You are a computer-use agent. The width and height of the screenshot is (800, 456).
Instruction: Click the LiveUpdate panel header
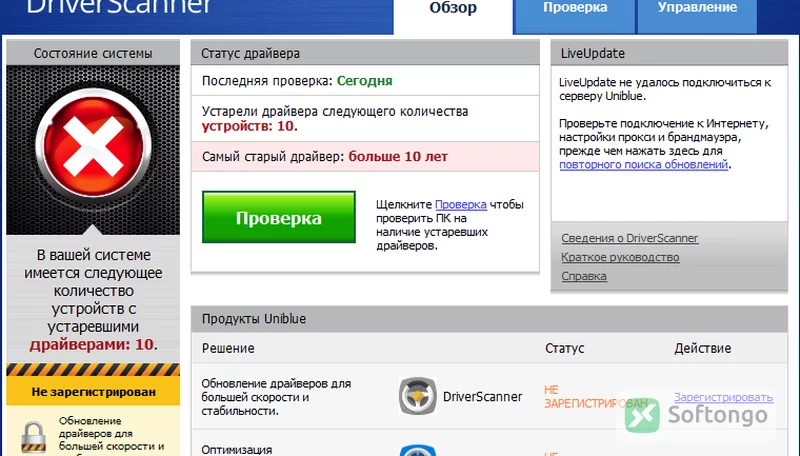669,53
